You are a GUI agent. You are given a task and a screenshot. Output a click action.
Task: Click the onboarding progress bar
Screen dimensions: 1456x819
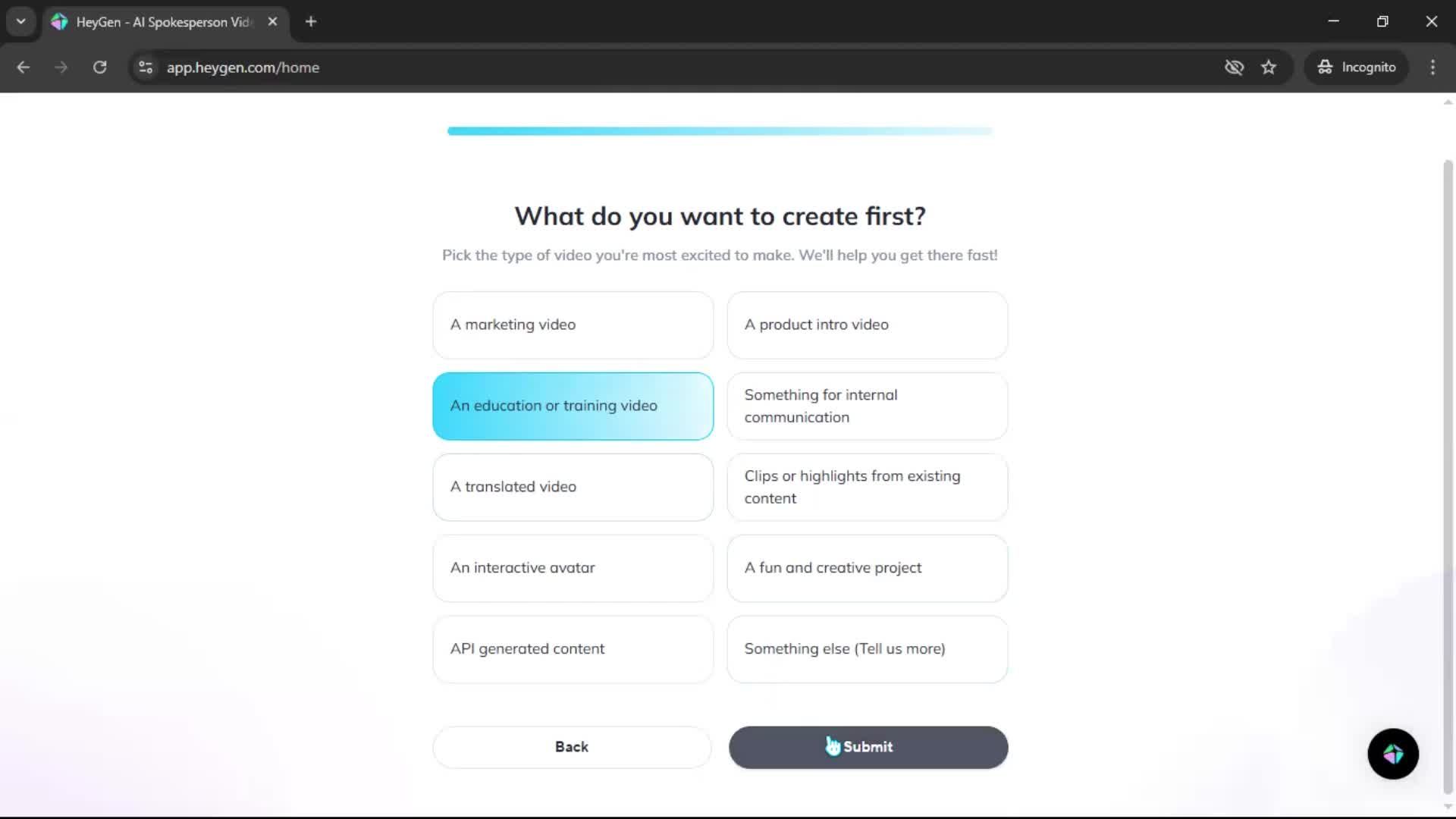click(720, 131)
